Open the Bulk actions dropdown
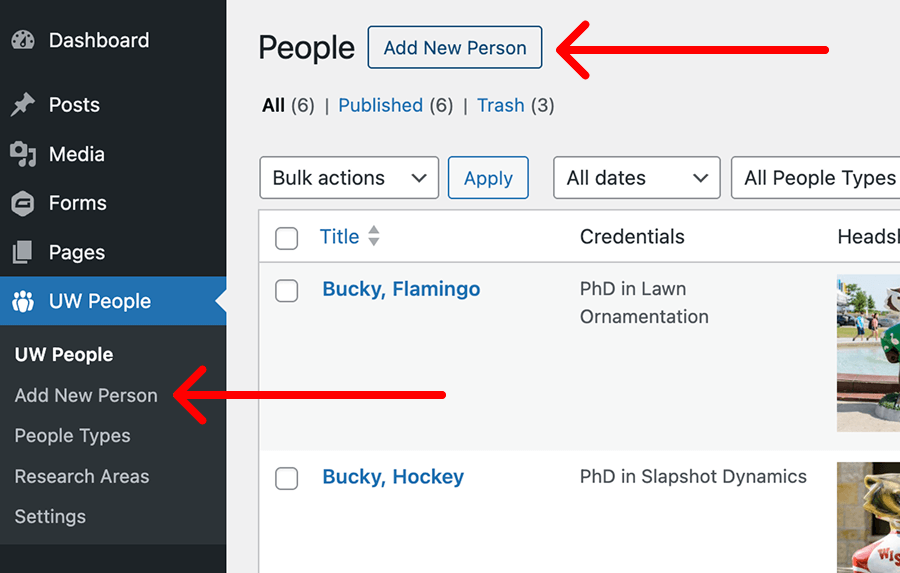The height and width of the screenshot is (573, 900). (348, 178)
